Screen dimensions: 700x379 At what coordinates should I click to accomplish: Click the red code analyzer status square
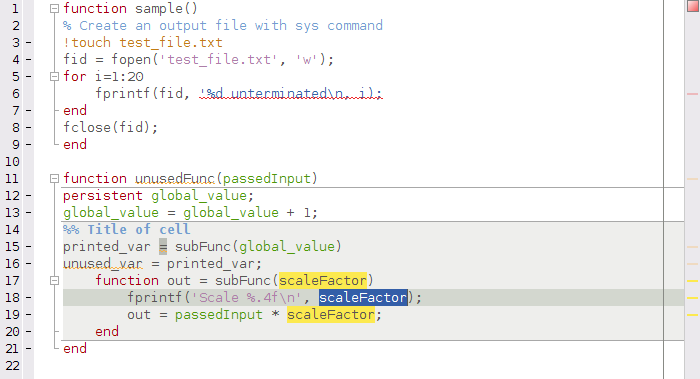pyautogui.click(x=692, y=6)
